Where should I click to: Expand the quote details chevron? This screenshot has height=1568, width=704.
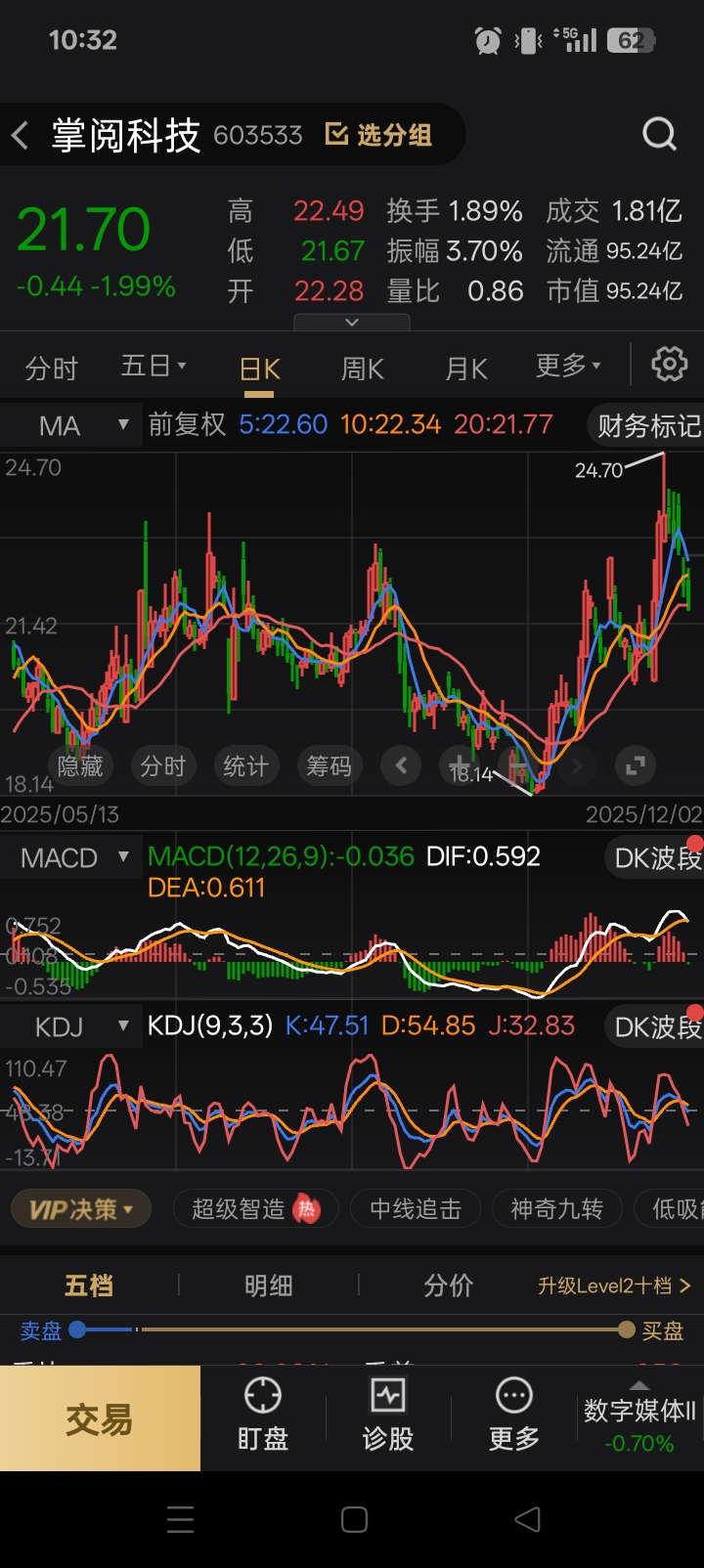pyautogui.click(x=352, y=322)
